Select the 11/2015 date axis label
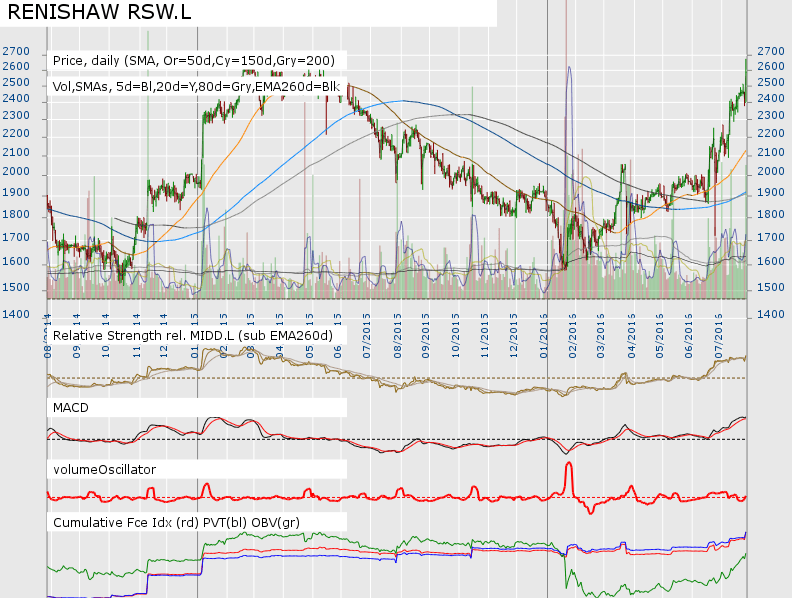The image size is (792, 598). click(485, 336)
